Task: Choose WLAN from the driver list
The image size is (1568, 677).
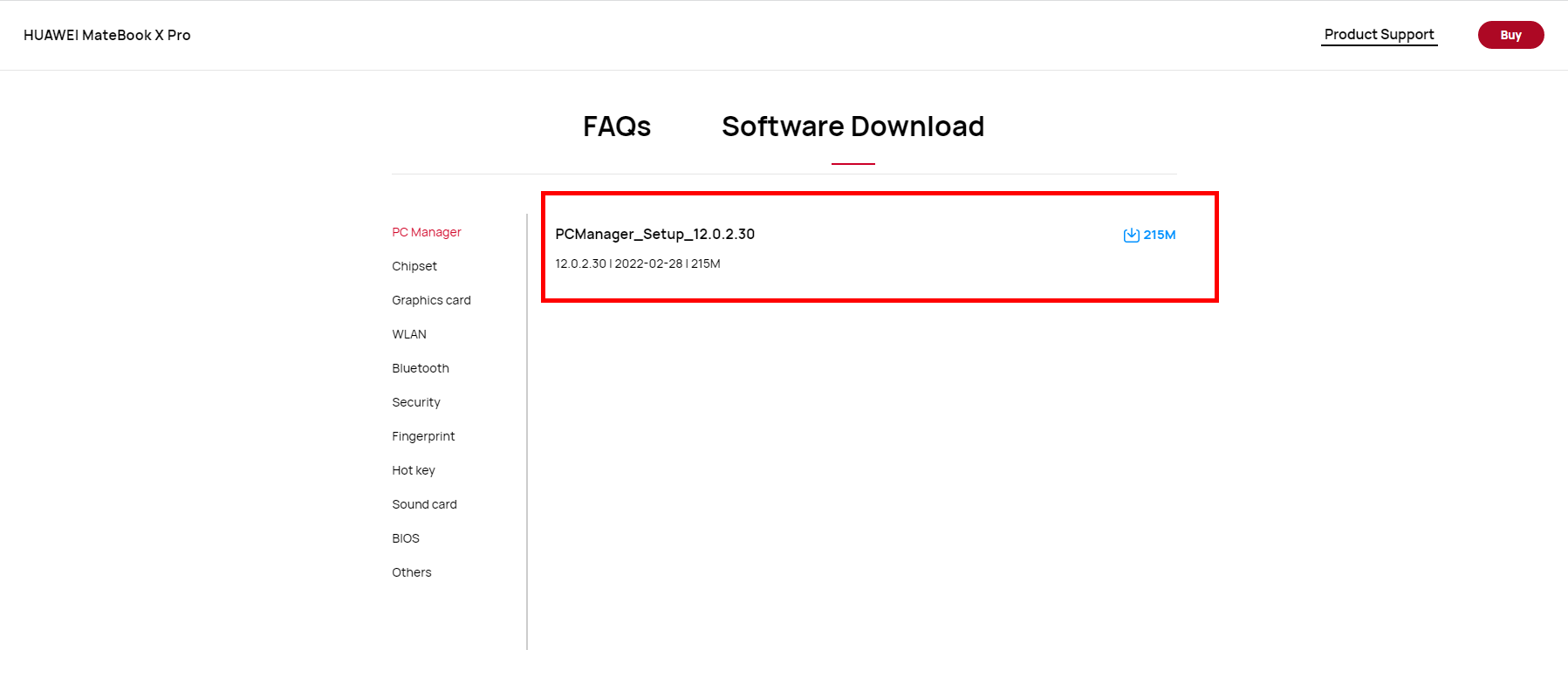Action: pos(409,334)
